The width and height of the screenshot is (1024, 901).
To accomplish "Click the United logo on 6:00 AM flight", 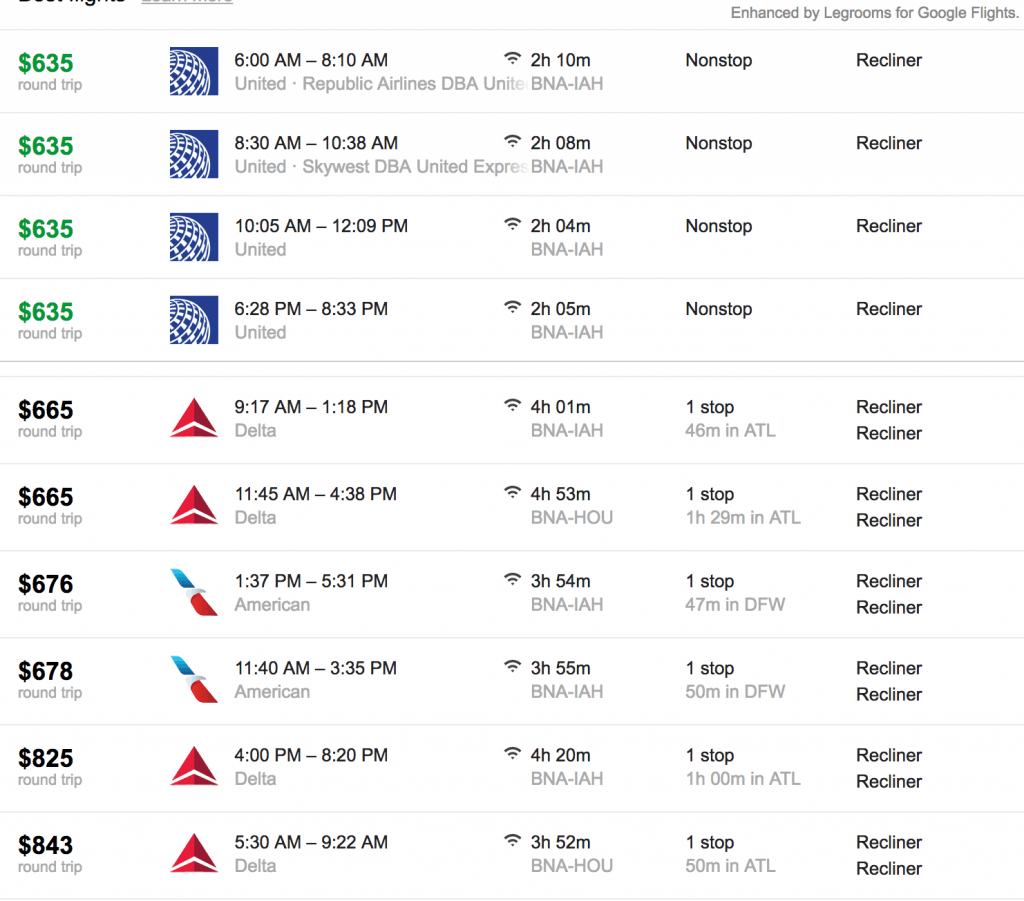I will click(194, 71).
